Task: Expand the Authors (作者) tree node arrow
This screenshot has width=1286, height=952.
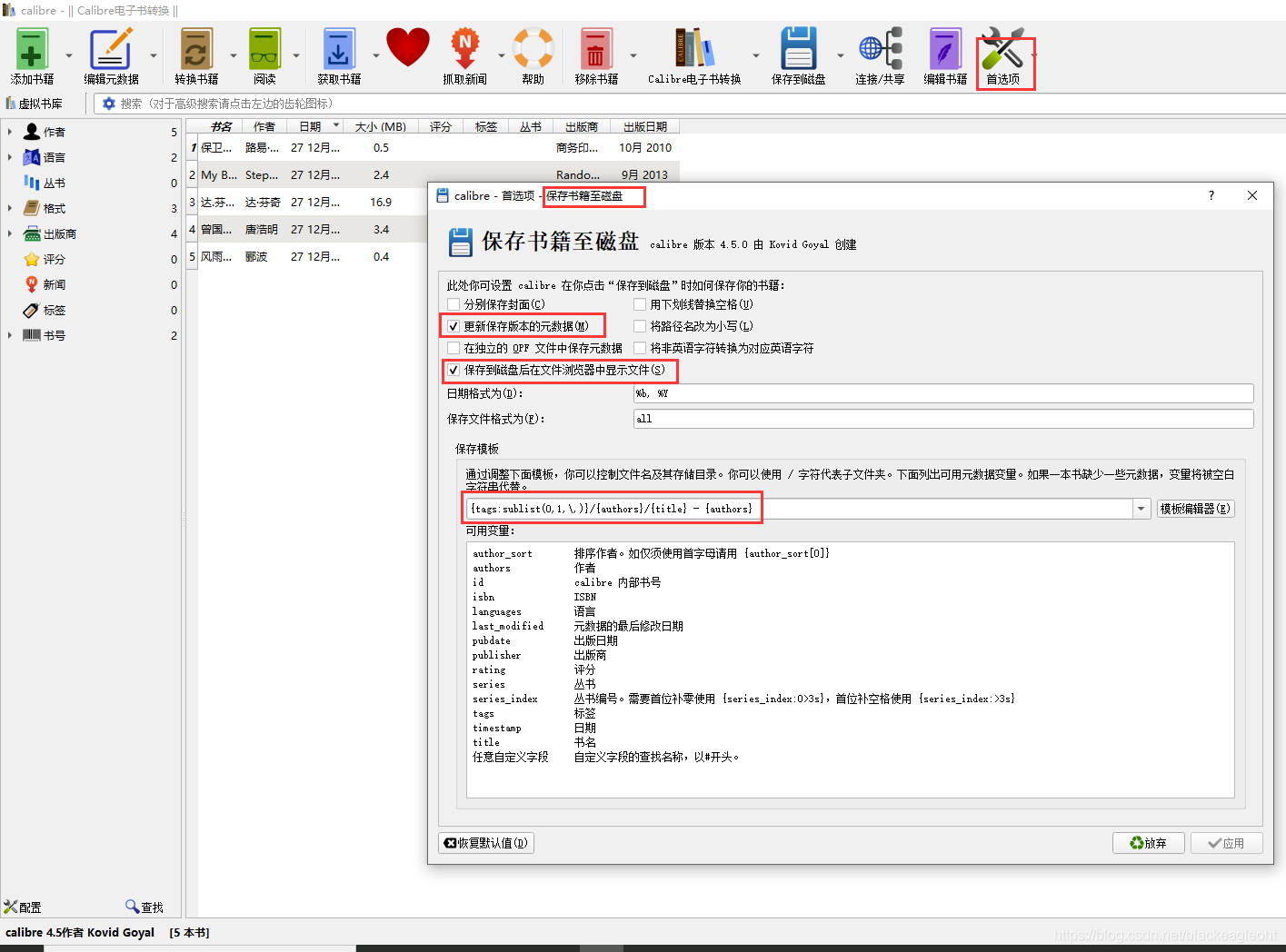Action: tap(10, 132)
